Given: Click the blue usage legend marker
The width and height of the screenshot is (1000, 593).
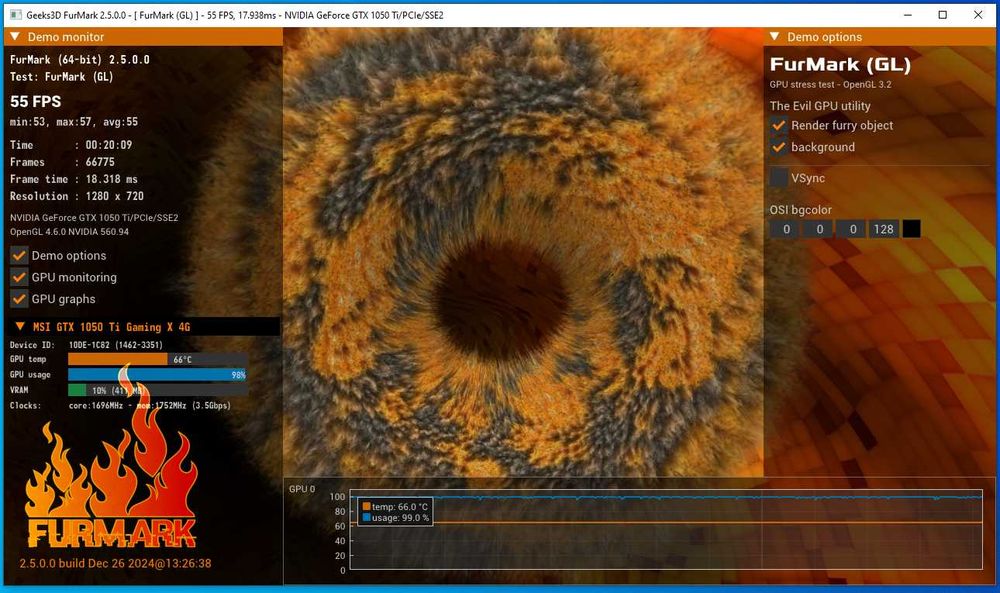Looking at the screenshot, I should 366,518.
